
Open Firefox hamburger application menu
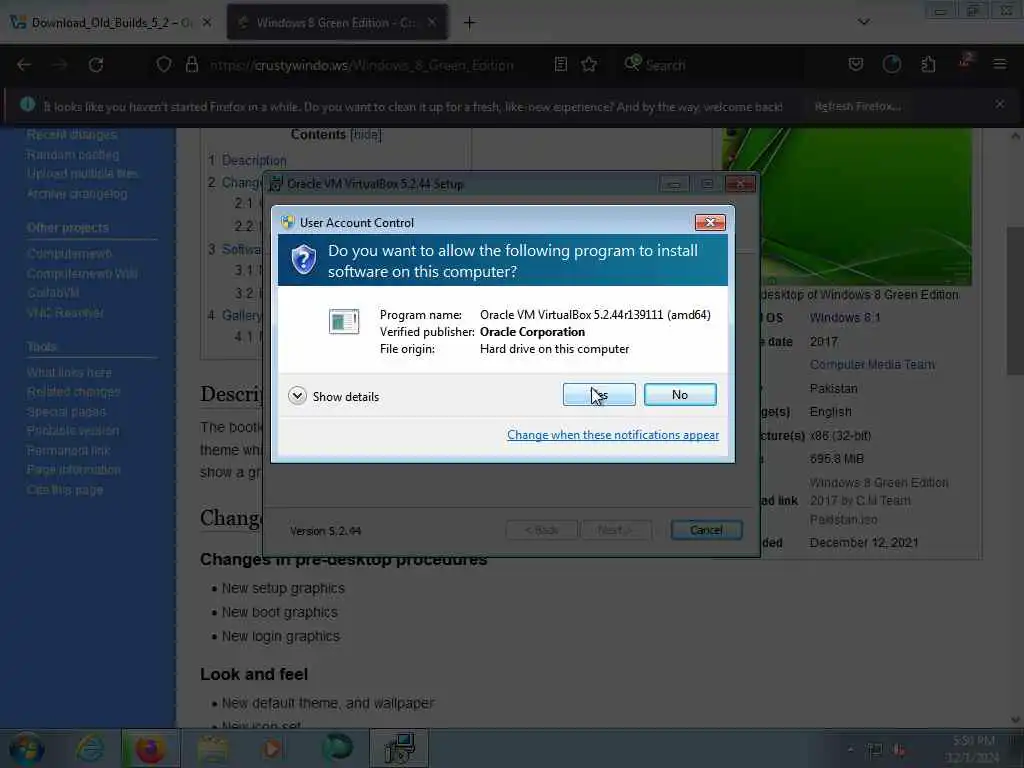tap(999, 65)
